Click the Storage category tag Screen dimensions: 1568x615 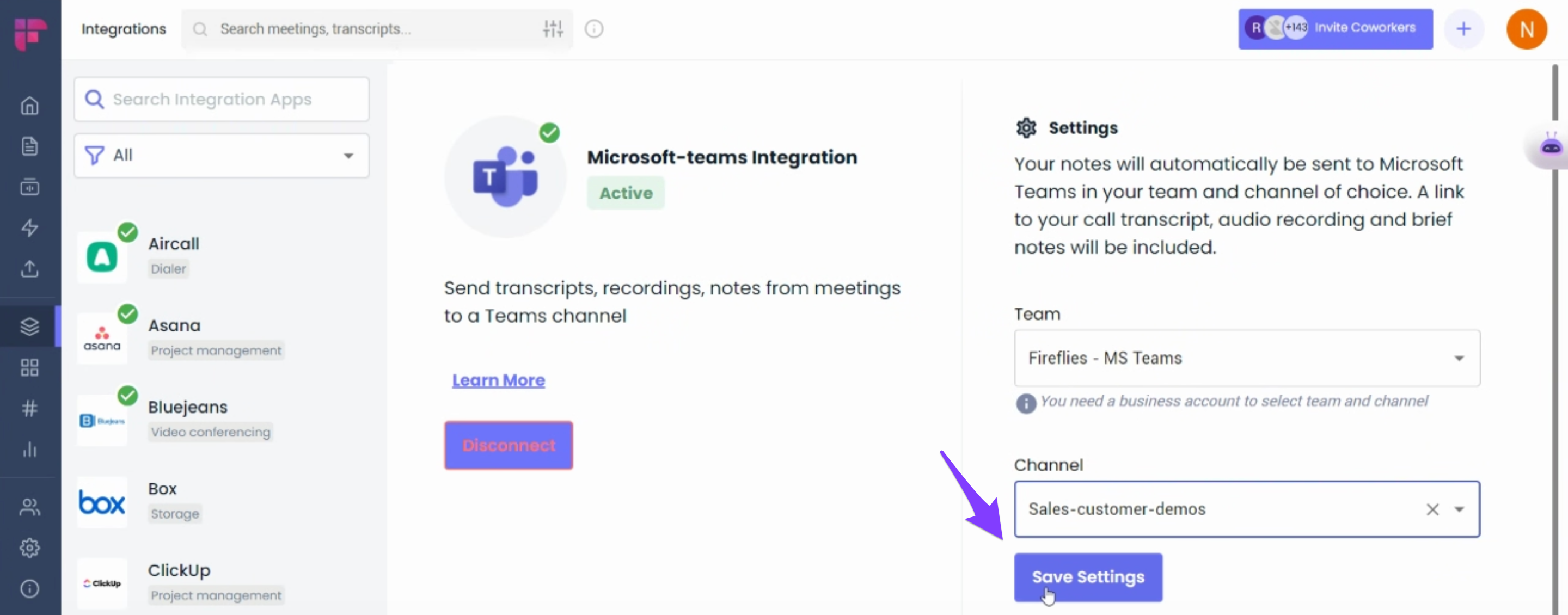pyautogui.click(x=175, y=513)
